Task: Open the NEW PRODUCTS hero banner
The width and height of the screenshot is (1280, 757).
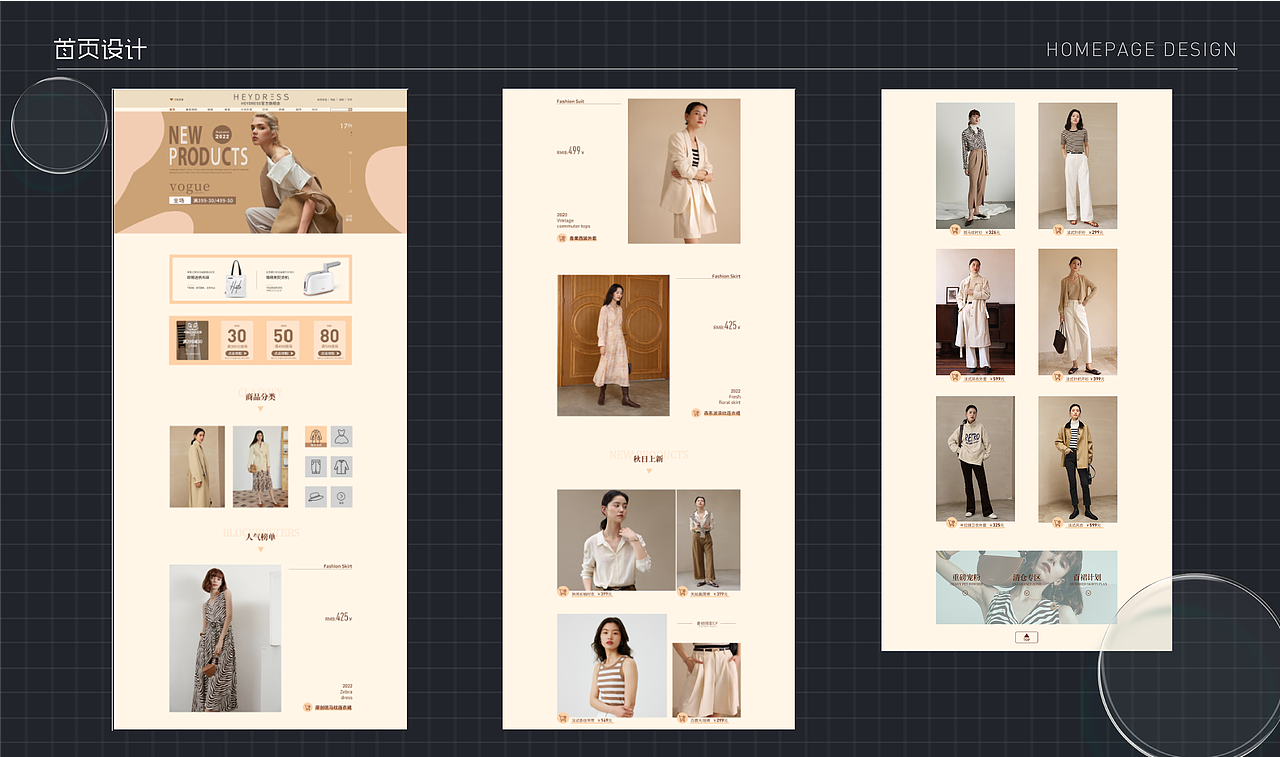Action: (260, 172)
